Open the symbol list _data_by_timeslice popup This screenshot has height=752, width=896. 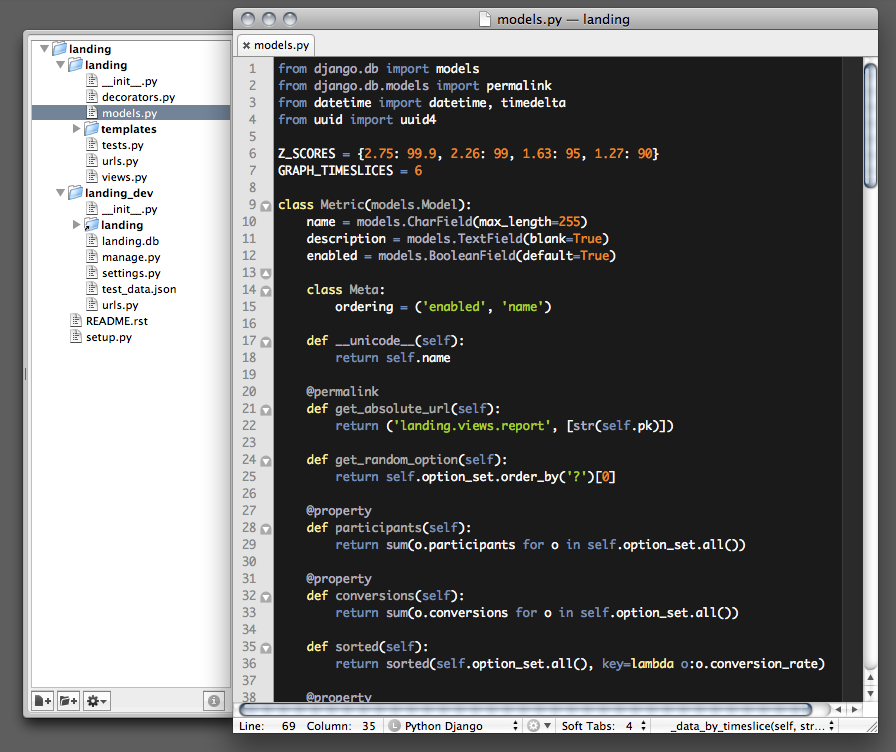[x=752, y=726]
